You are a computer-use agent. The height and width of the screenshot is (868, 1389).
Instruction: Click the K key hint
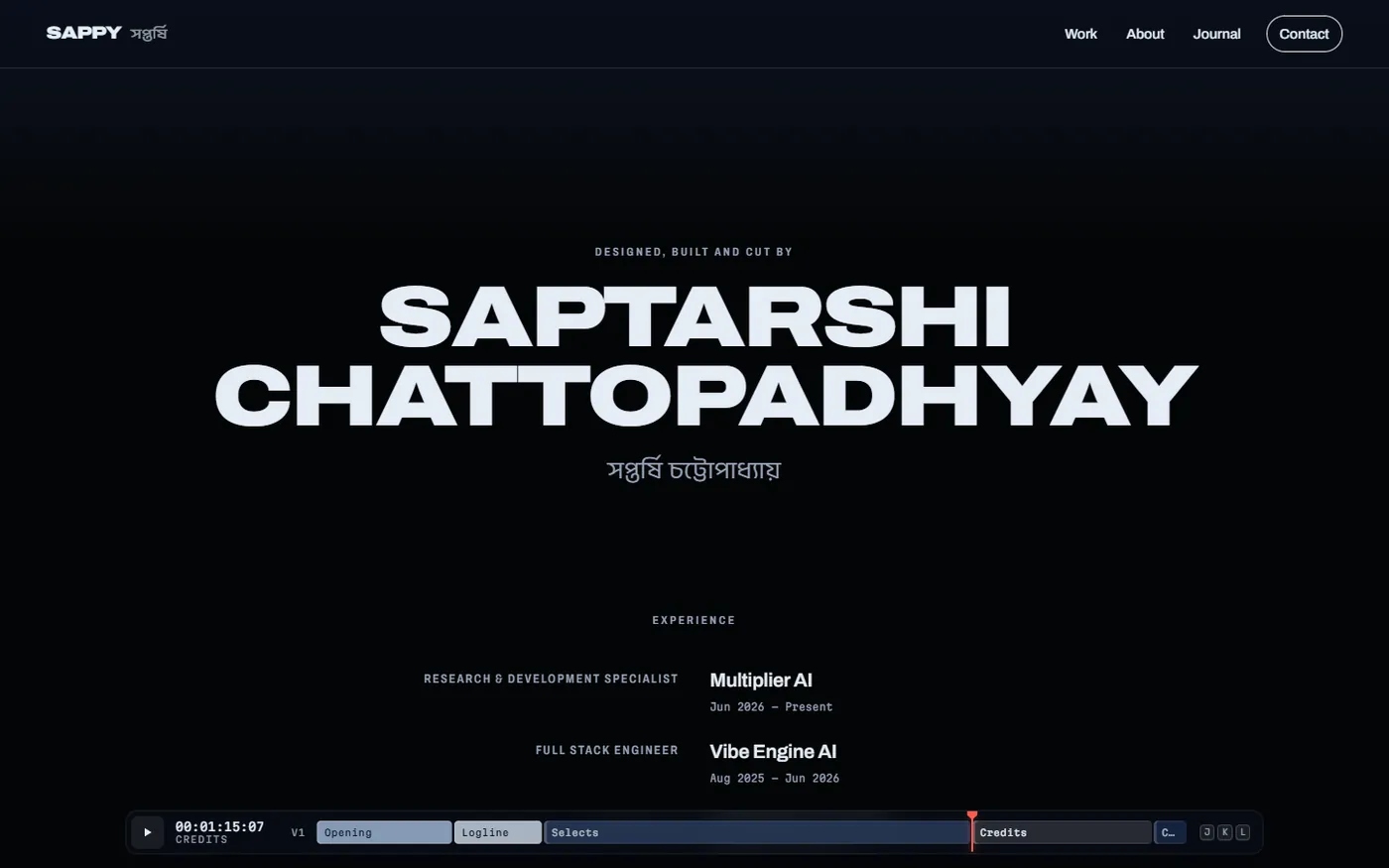(x=1224, y=832)
